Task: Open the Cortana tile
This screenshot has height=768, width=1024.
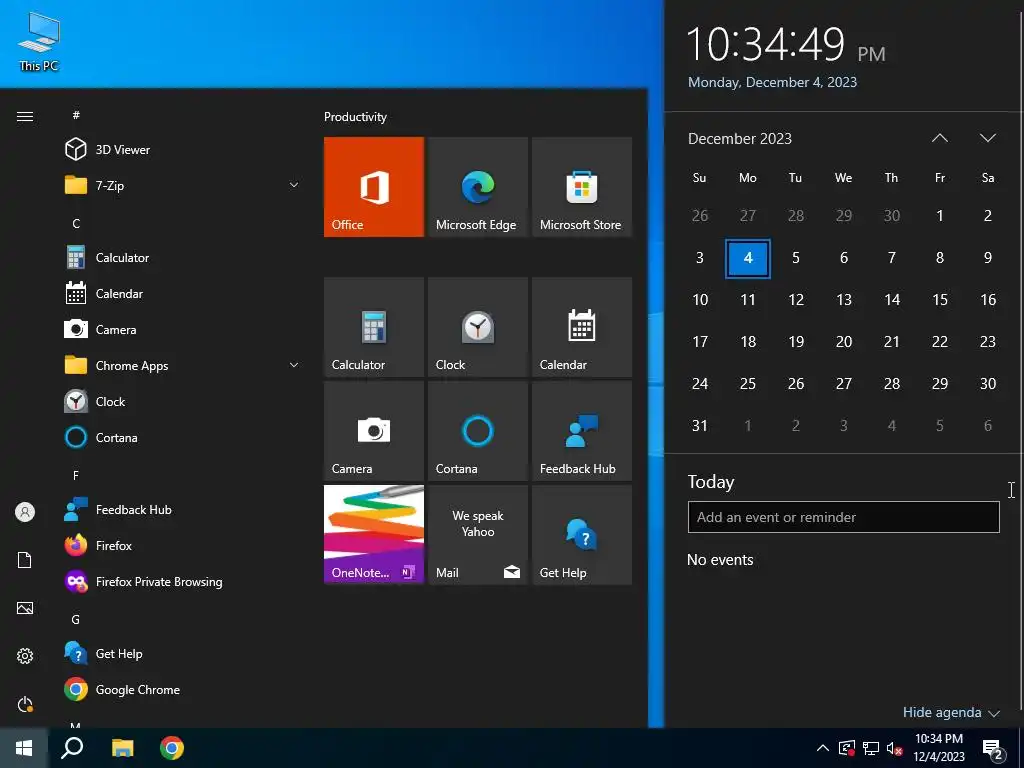Action: (477, 431)
